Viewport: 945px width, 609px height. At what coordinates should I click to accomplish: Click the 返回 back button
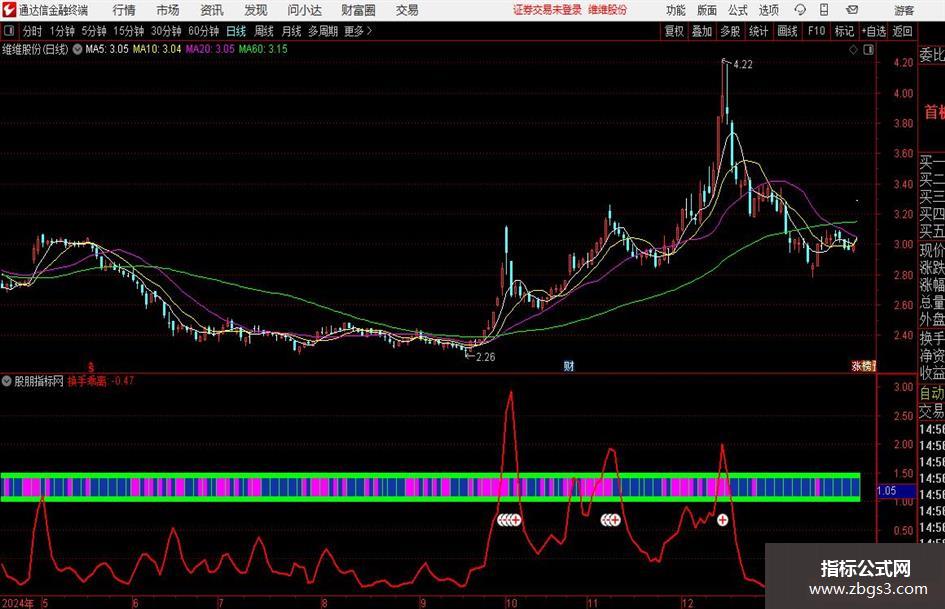coord(902,31)
